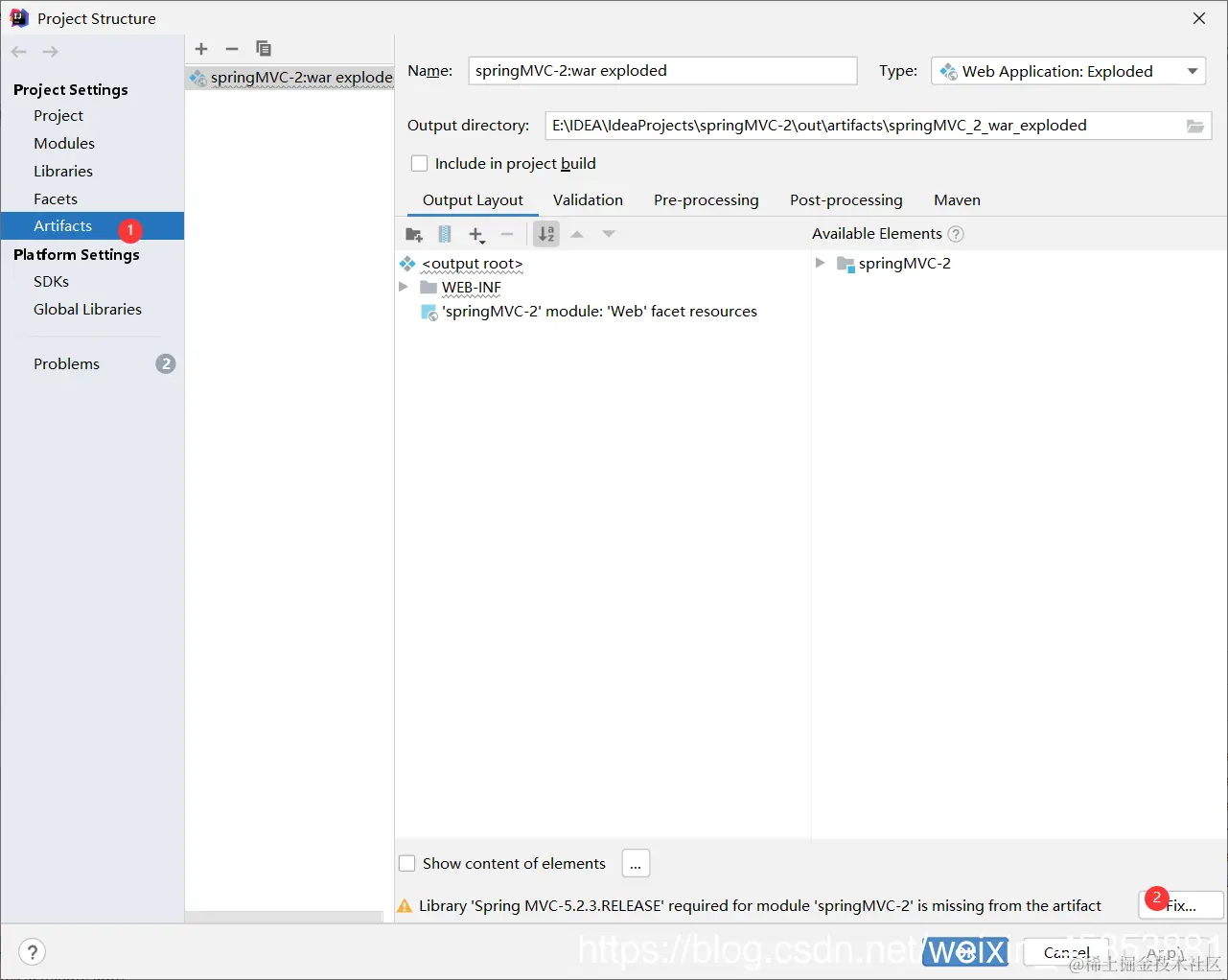Expand the springMVC-2 available element
The width and height of the screenshot is (1228, 980).
tap(820, 263)
